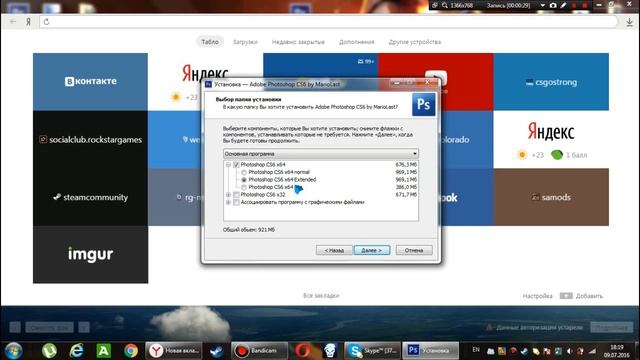Open the steamcommunity tile
640x360 pixels.
90,197
